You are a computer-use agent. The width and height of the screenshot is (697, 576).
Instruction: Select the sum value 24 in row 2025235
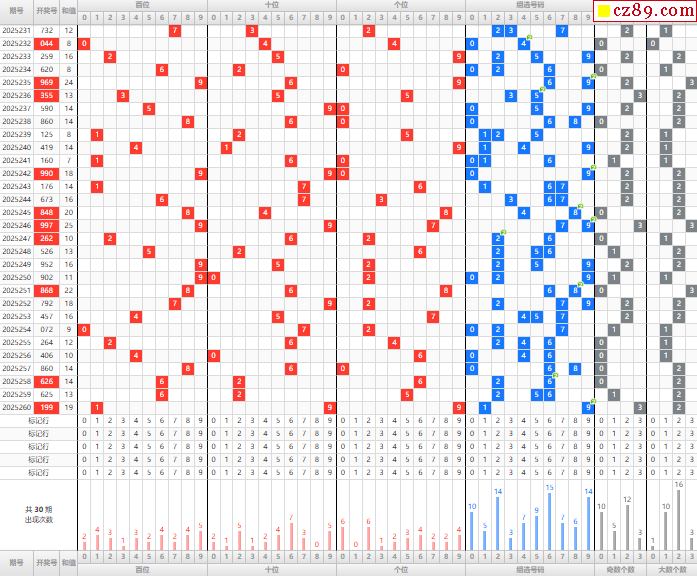pos(68,82)
